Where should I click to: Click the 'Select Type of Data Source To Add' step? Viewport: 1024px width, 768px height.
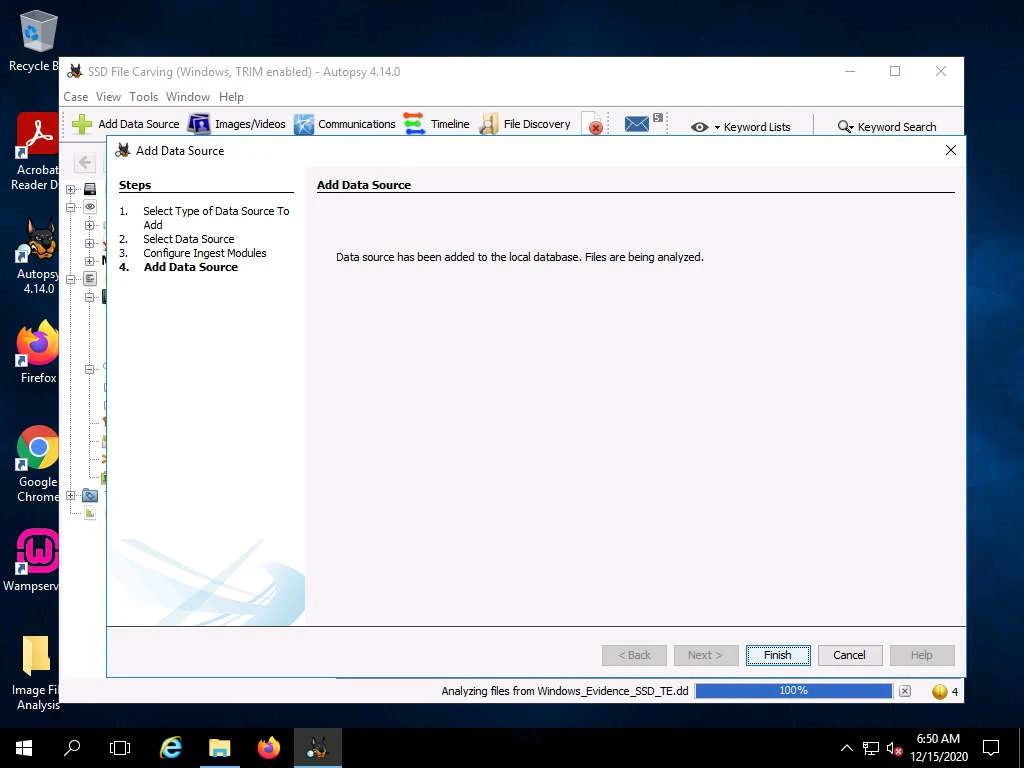tap(216, 217)
